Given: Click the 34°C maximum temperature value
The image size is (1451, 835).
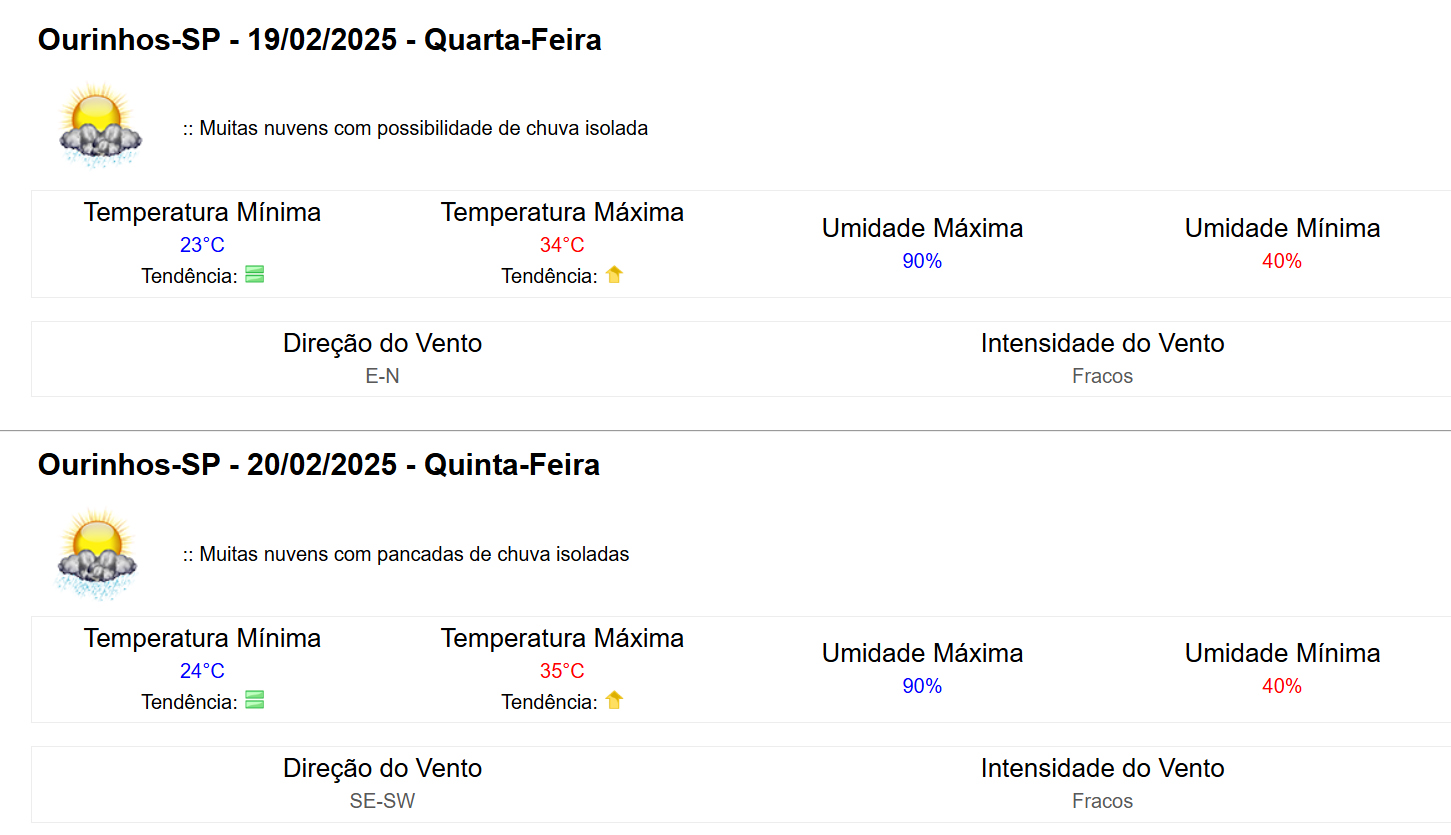Looking at the screenshot, I should (x=562, y=245).
